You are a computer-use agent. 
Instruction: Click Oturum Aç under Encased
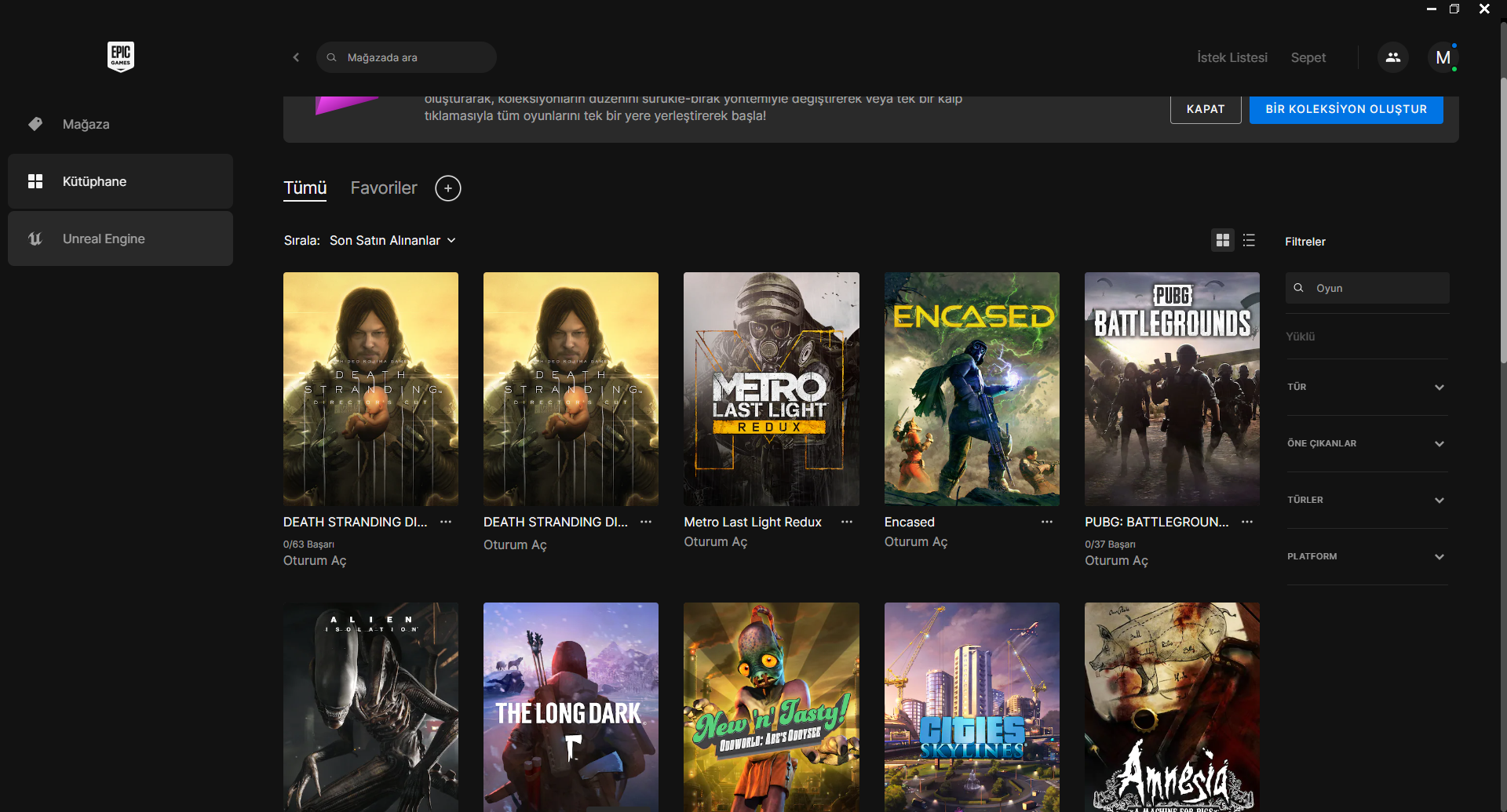coord(916,542)
